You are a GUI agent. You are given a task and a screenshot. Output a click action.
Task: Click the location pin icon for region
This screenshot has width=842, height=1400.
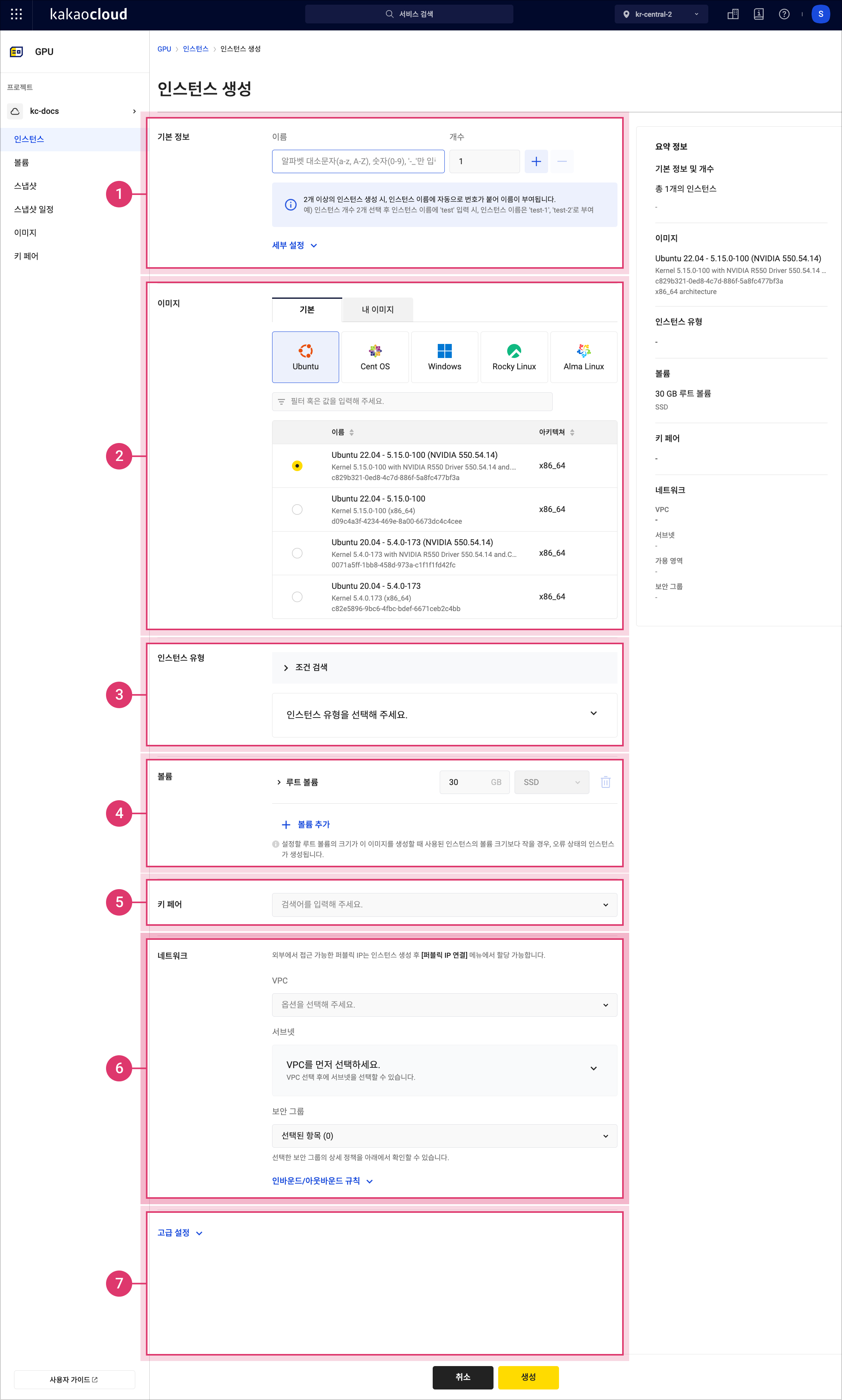(x=626, y=14)
